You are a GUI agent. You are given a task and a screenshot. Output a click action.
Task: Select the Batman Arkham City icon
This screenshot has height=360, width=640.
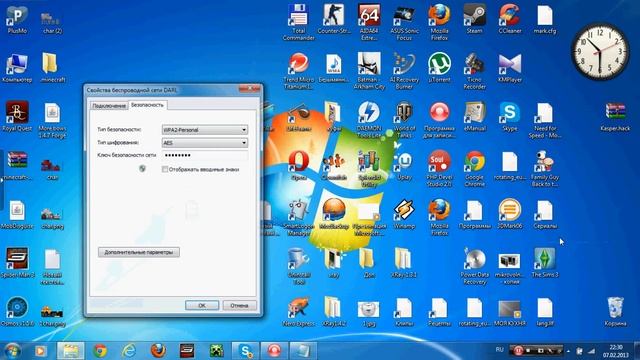coord(369,71)
